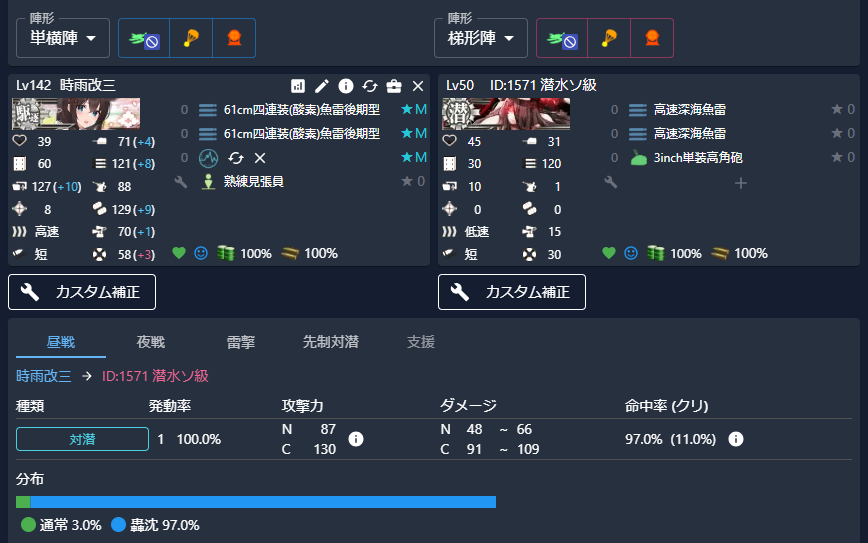Viewport: 868px width, 543px height.
Task: Open the briefcase preset icon
Action: (394, 86)
